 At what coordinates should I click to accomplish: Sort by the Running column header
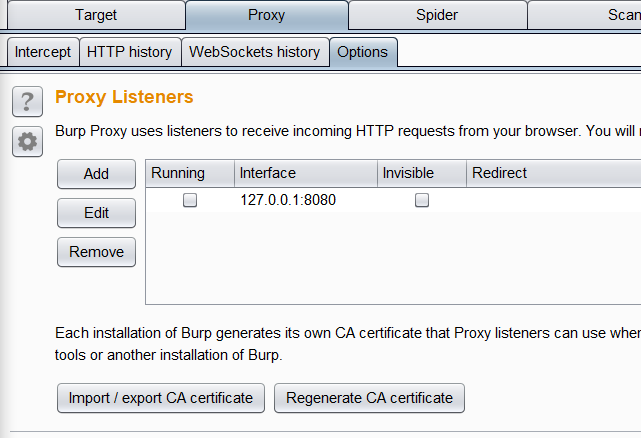(x=190, y=173)
